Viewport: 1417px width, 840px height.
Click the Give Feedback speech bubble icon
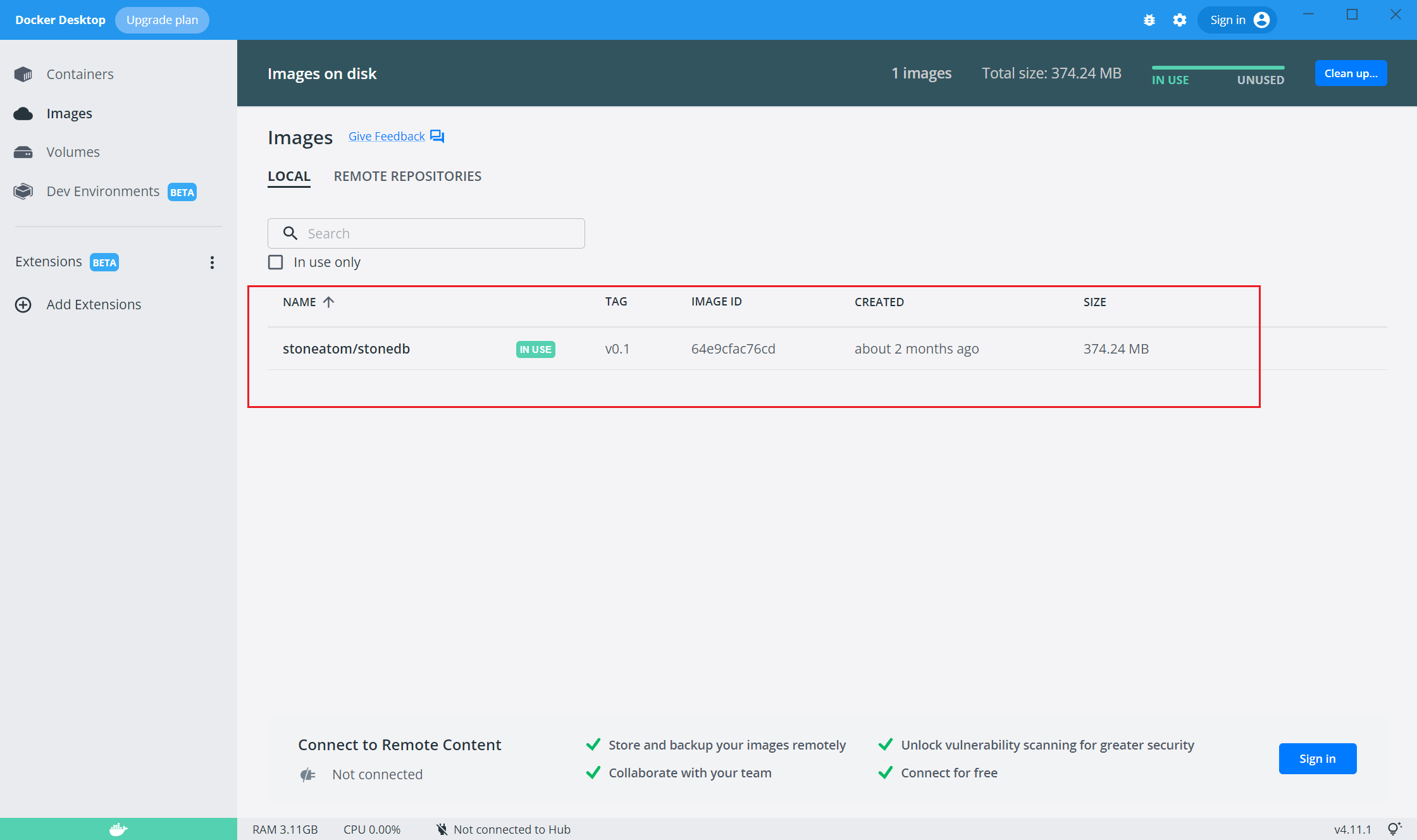[436, 136]
